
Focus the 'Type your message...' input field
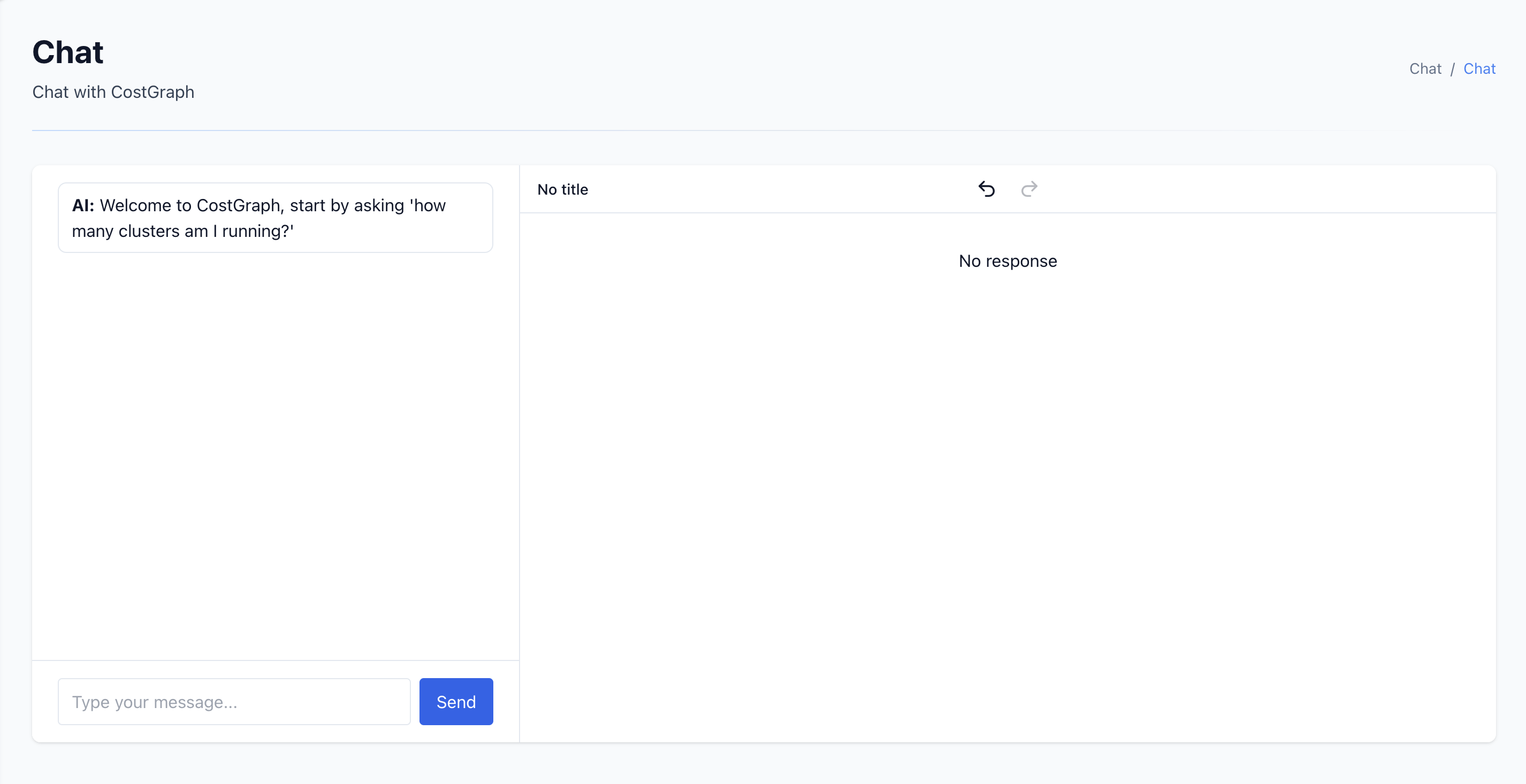(x=234, y=702)
